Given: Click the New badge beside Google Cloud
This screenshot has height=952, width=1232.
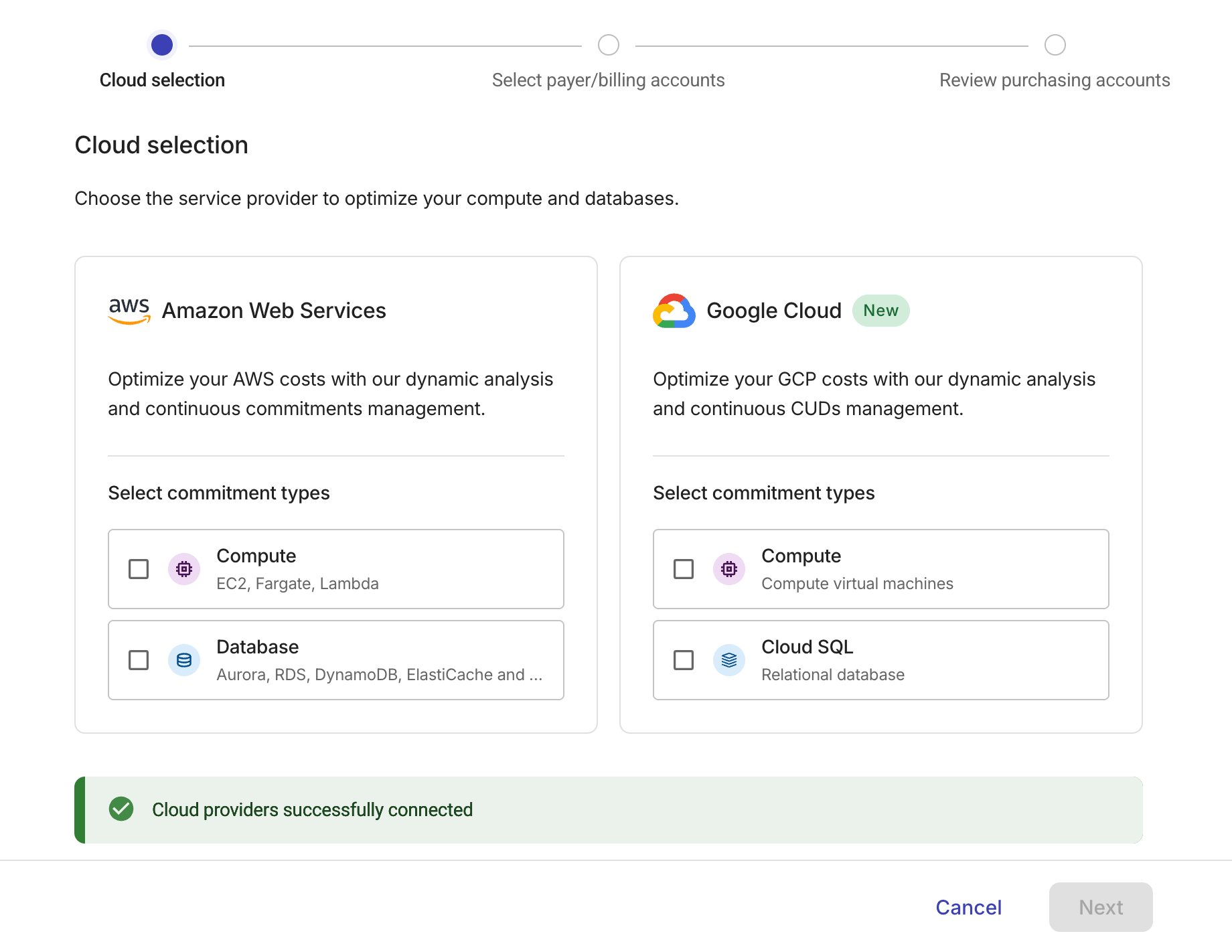Looking at the screenshot, I should pyautogui.click(x=881, y=311).
